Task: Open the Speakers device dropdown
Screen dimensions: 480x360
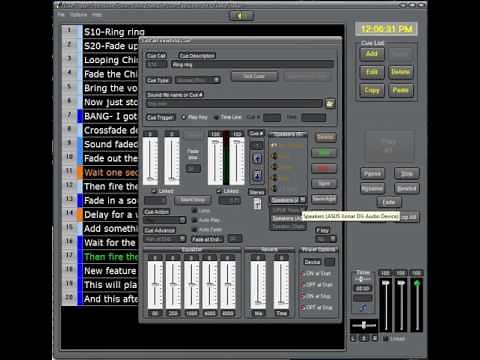Action: click(287, 200)
